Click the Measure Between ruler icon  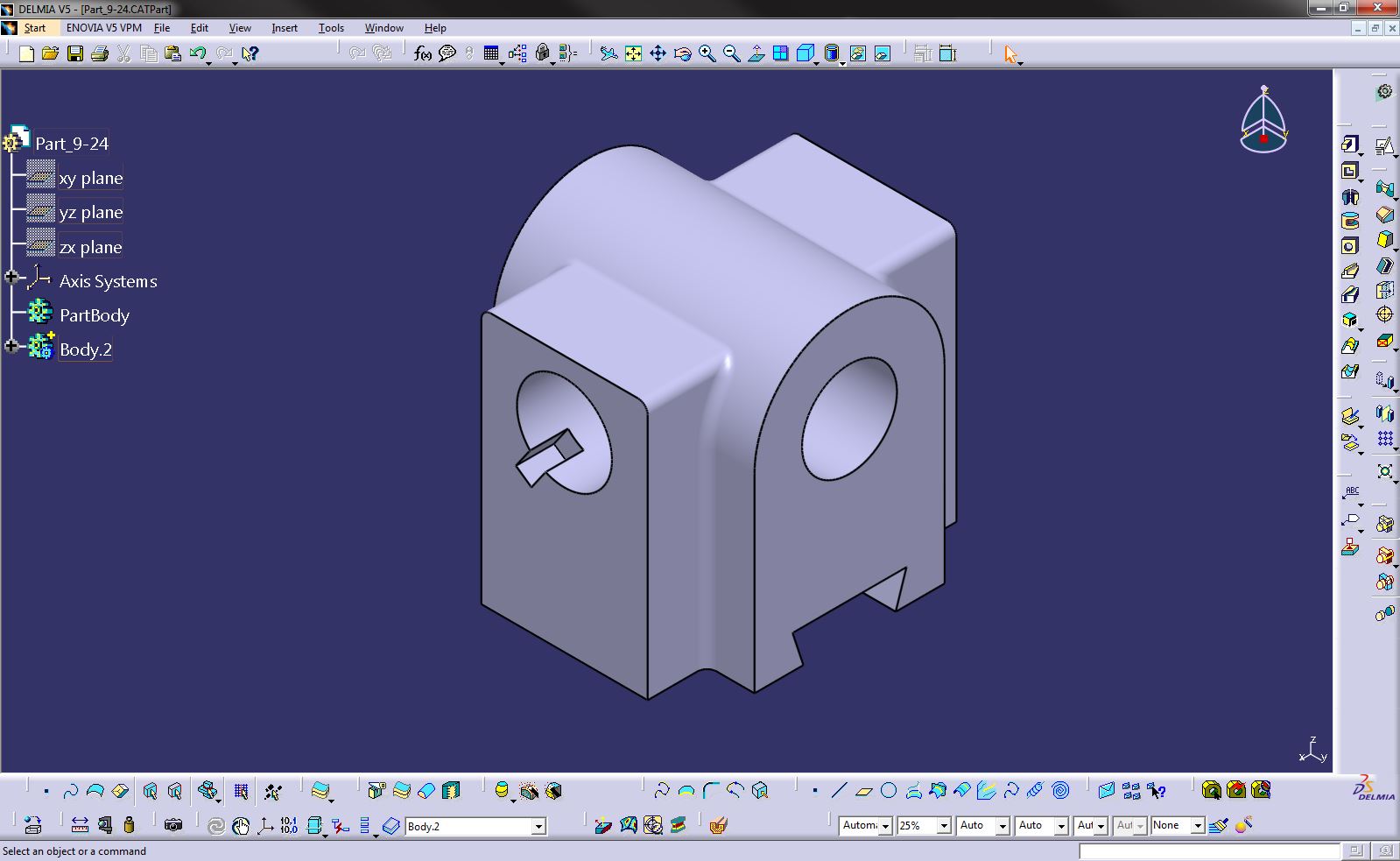pos(80,825)
